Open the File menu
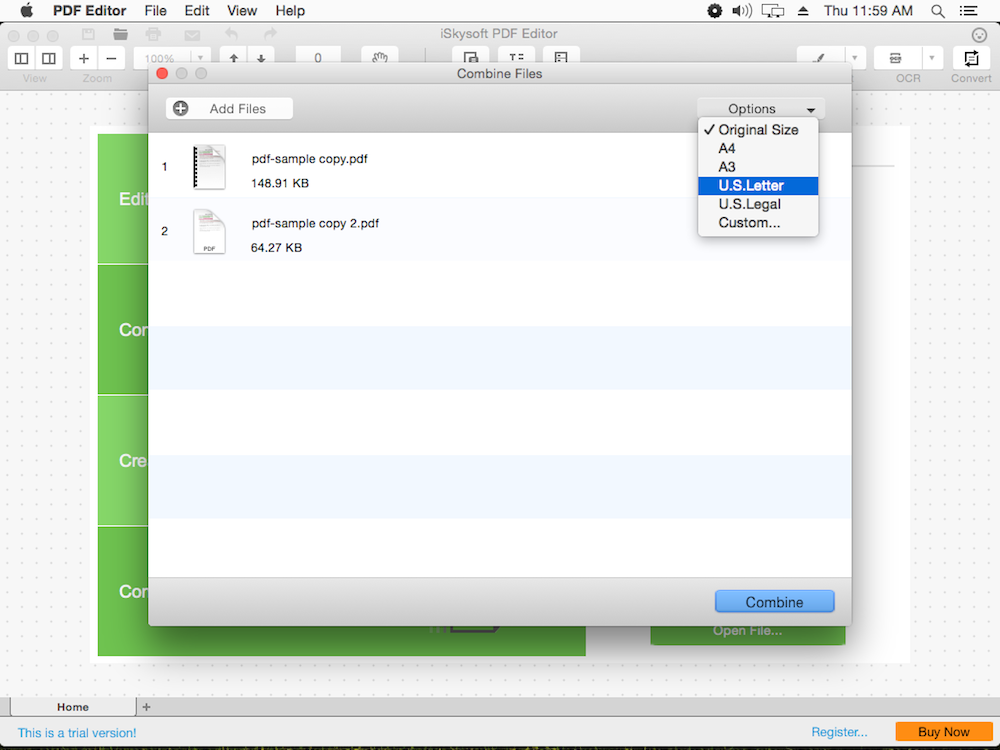The width and height of the screenshot is (1000, 750). pos(156,11)
